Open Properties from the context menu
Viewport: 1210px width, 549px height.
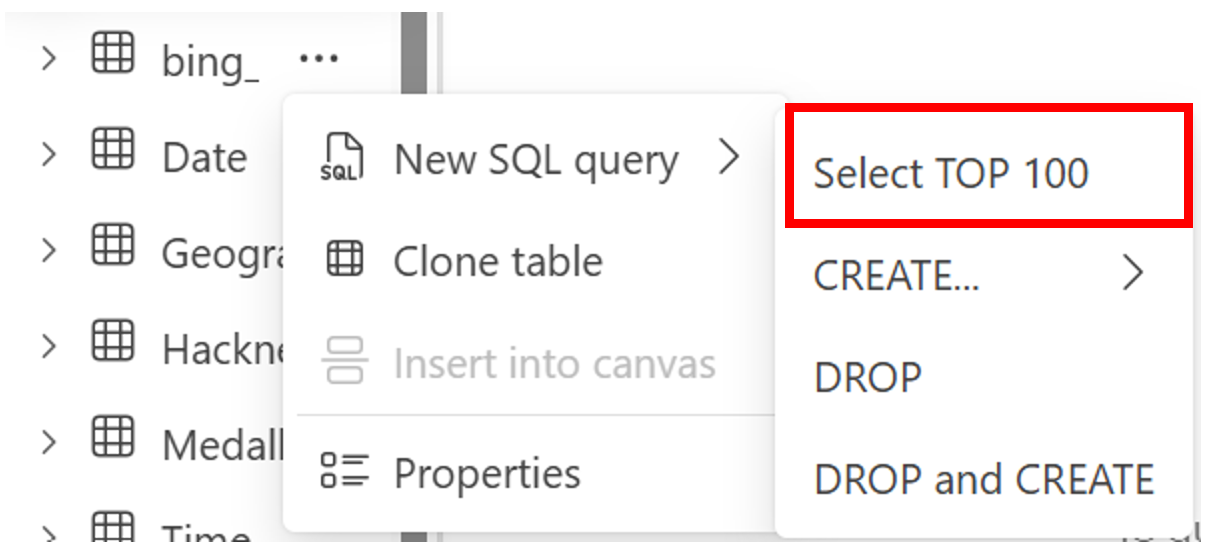tap(487, 472)
